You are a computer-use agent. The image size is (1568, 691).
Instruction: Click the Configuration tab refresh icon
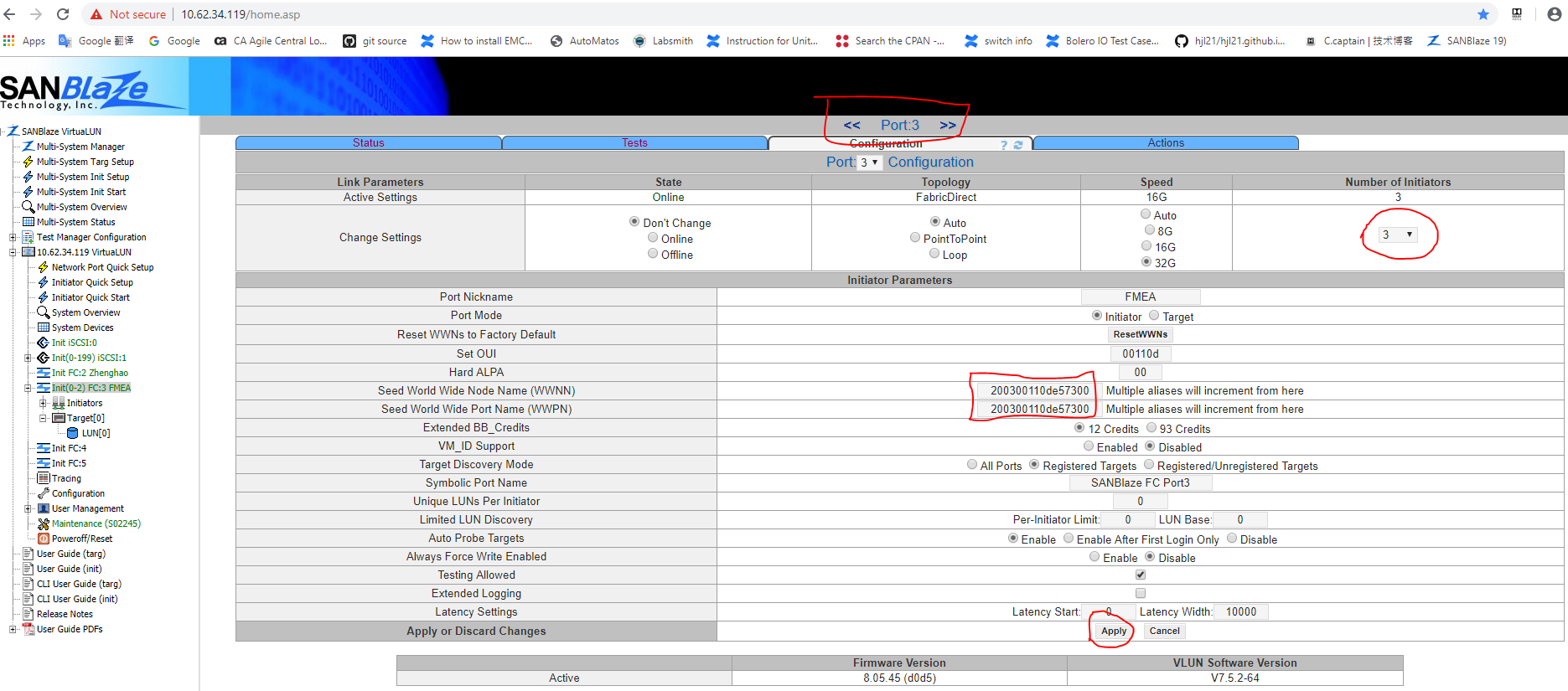tap(1018, 145)
